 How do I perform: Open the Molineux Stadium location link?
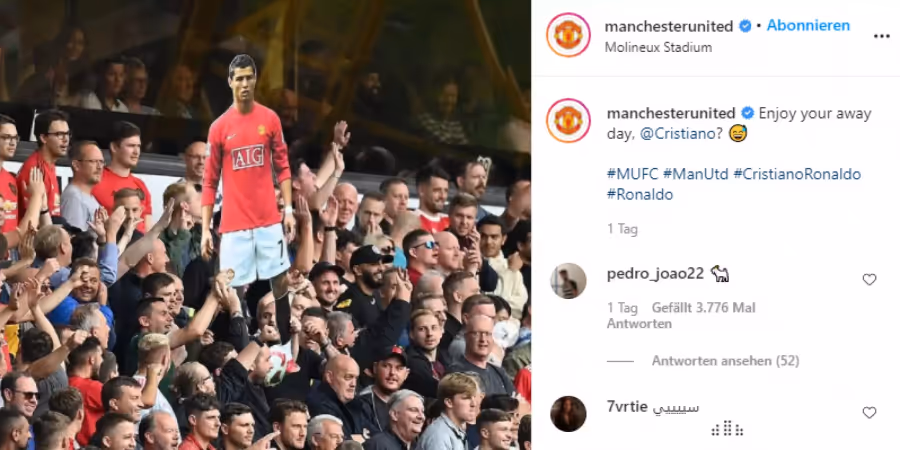pos(658,48)
